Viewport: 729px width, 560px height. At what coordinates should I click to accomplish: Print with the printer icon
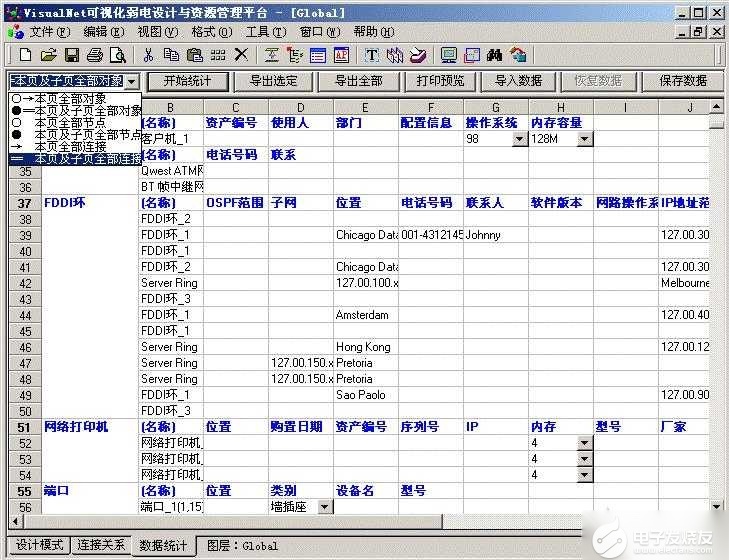pyautogui.click(x=95, y=55)
